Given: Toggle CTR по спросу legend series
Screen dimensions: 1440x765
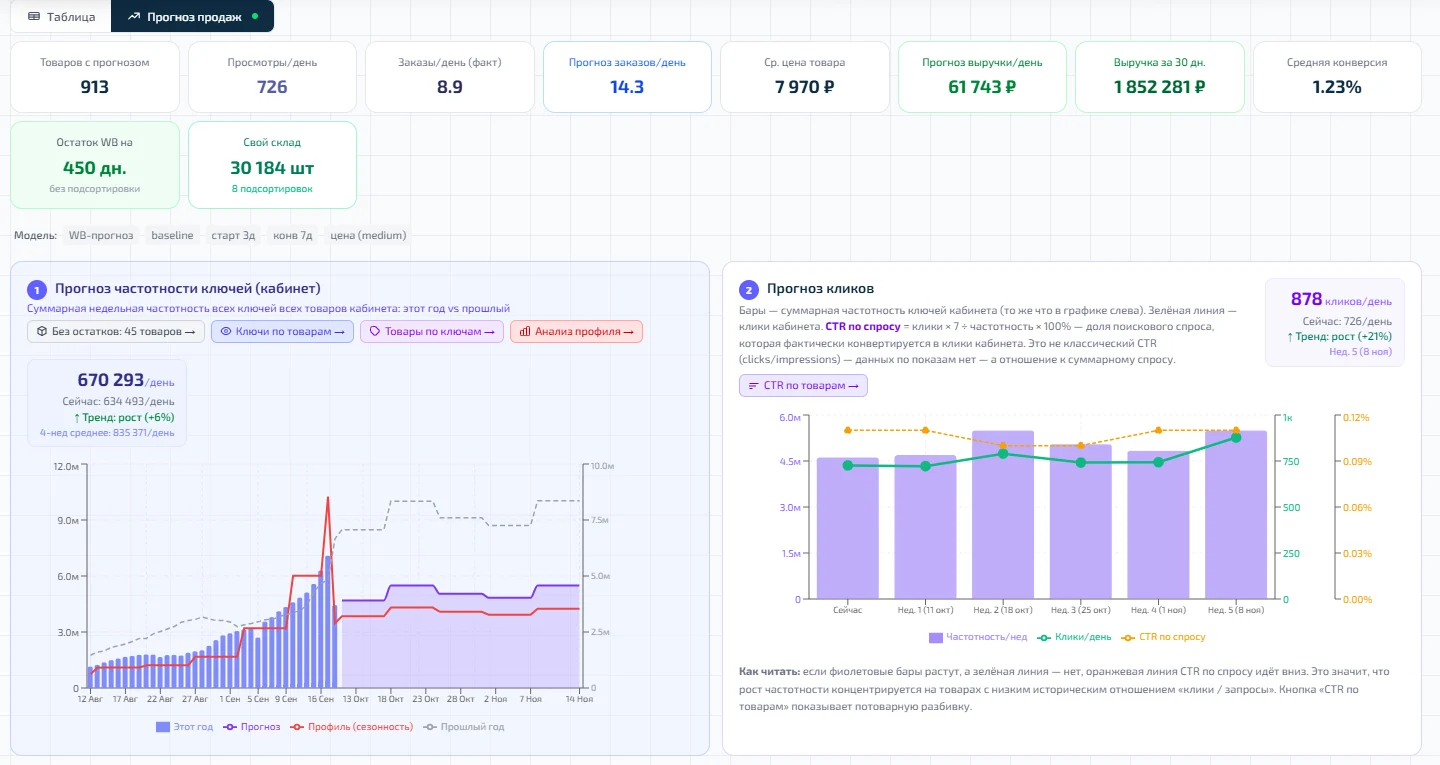Looking at the screenshot, I should pyautogui.click(x=1164, y=637).
